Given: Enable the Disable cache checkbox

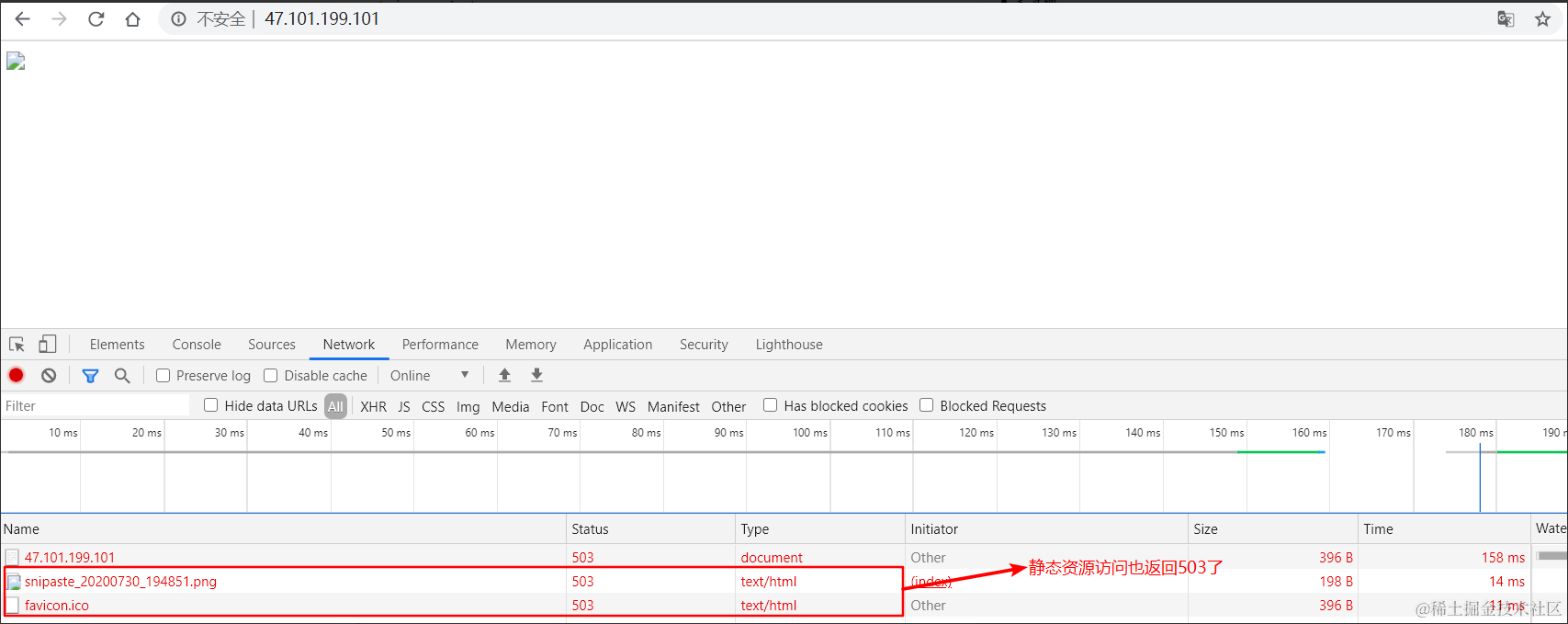Looking at the screenshot, I should tap(271, 375).
